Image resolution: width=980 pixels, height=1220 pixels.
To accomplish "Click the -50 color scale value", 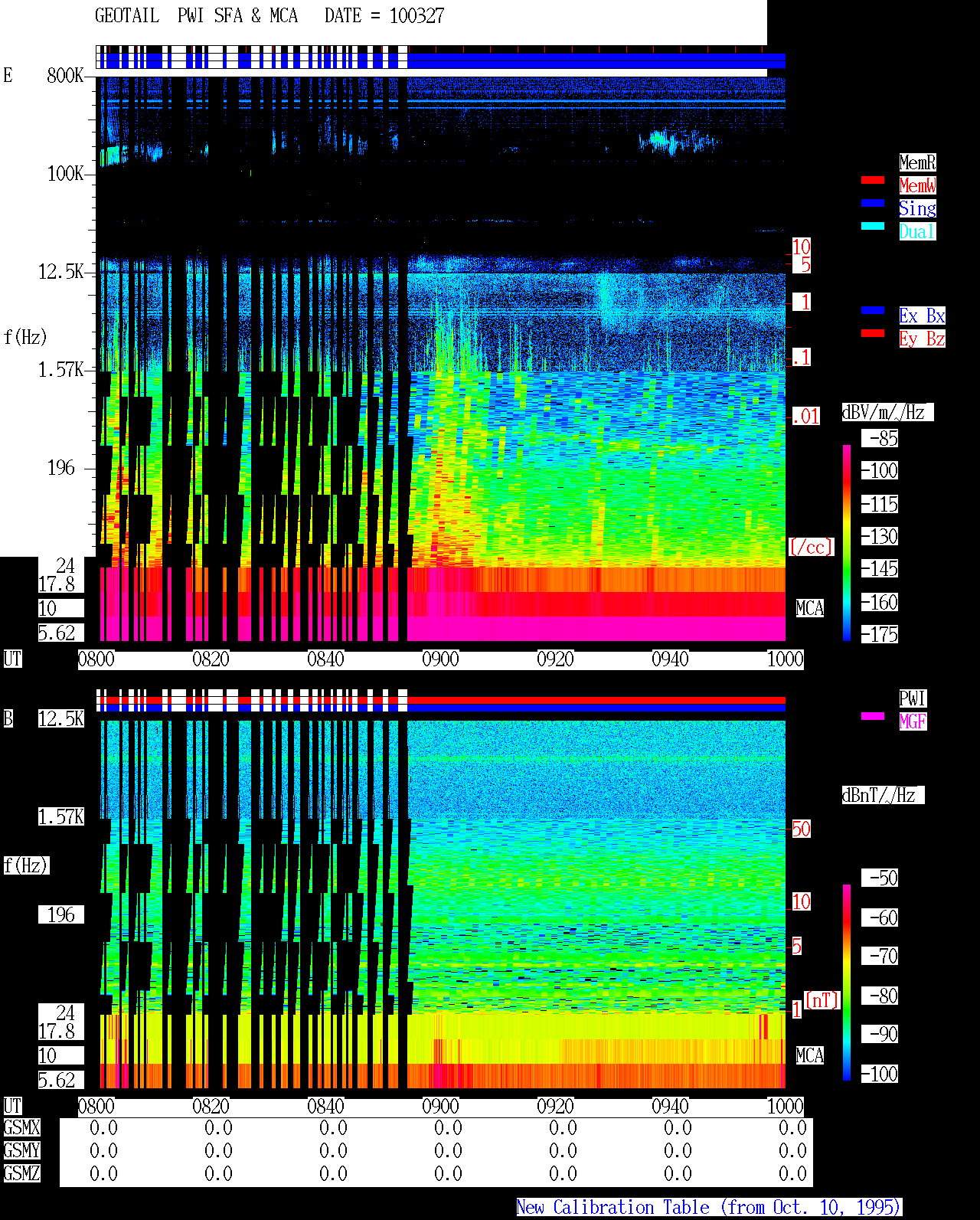I will click(880, 878).
